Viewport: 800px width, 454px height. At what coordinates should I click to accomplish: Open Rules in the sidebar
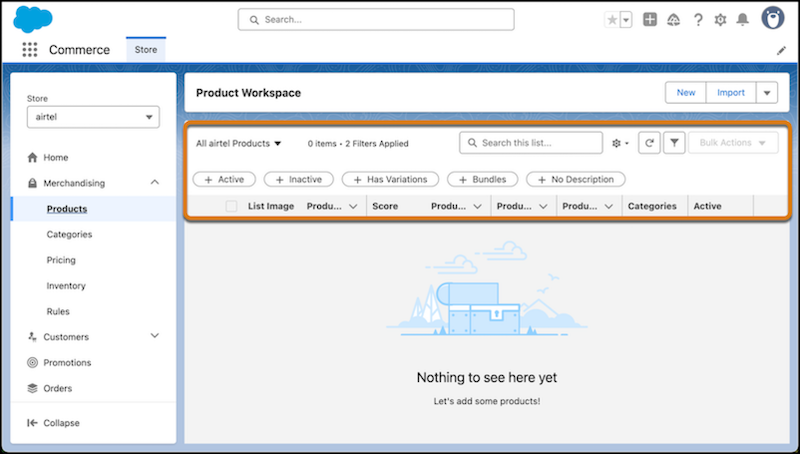(x=58, y=311)
